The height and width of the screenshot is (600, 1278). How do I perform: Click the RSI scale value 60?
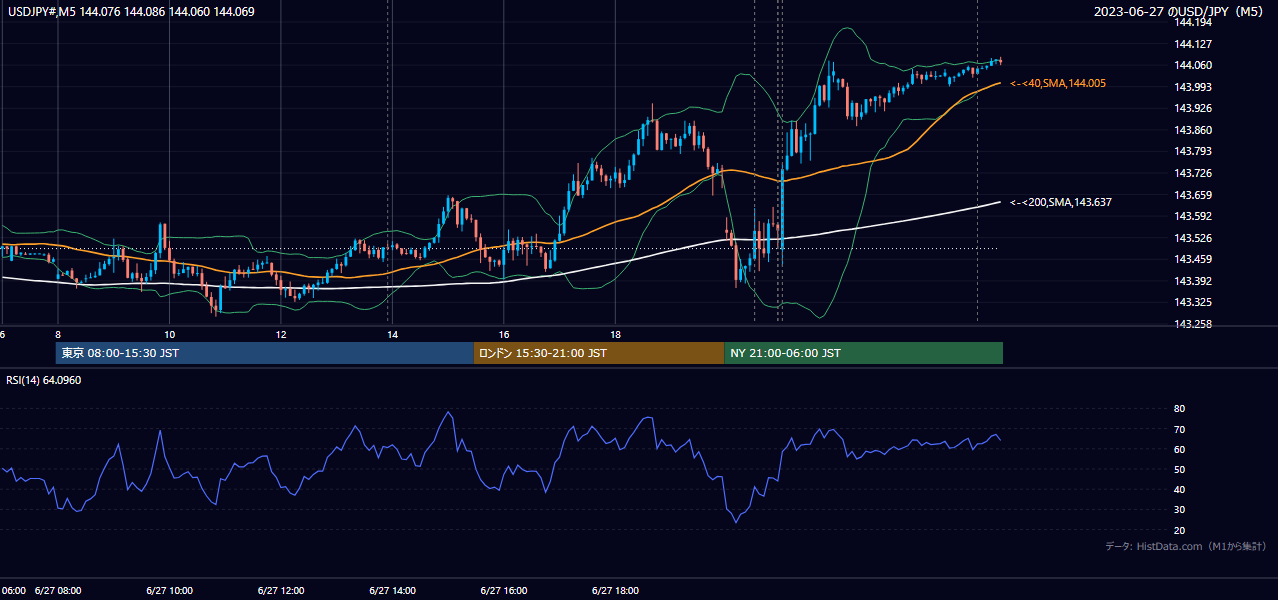point(1179,449)
